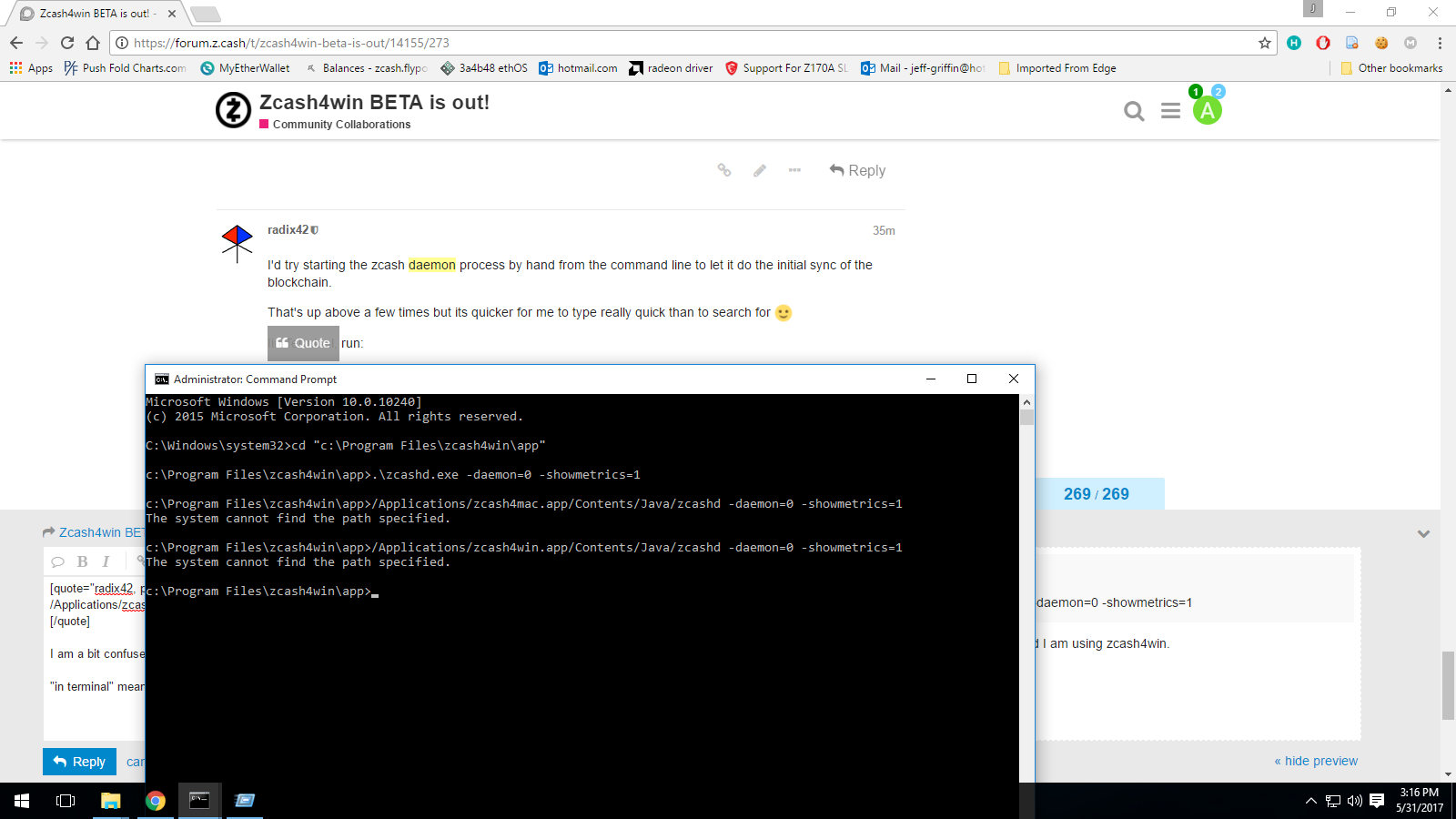The height and width of the screenshot is (819, 1456).
Task: Open the Apps bookmarks shortcut
Action: point(32,68)
